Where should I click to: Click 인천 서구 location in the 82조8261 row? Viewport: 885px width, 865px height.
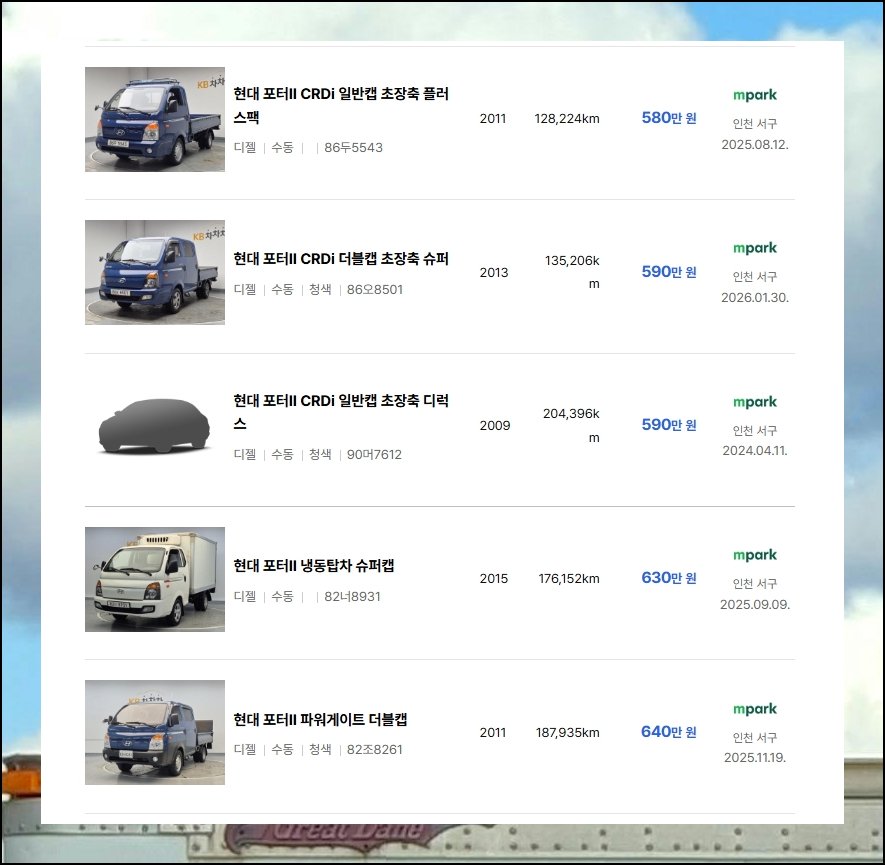tap(755, 737)
